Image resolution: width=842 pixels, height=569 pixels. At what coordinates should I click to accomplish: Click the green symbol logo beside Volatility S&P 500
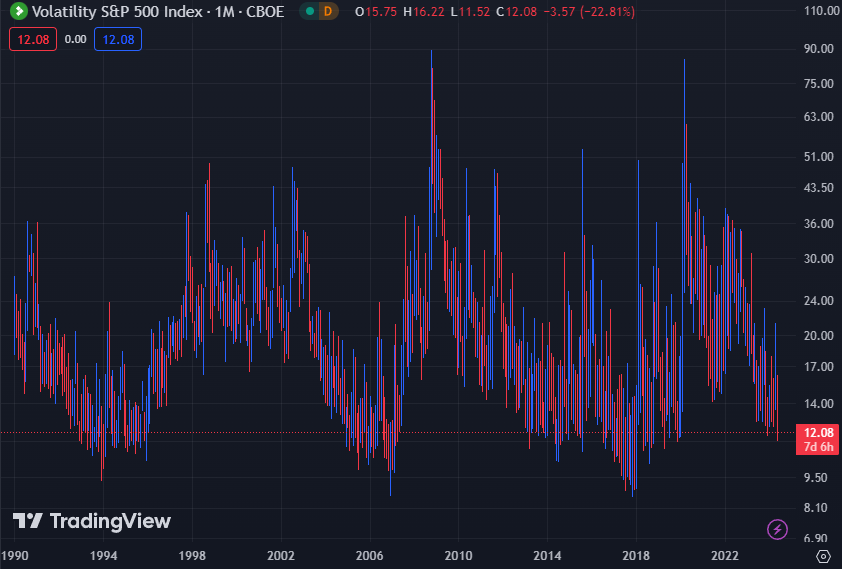click(19, 11)
